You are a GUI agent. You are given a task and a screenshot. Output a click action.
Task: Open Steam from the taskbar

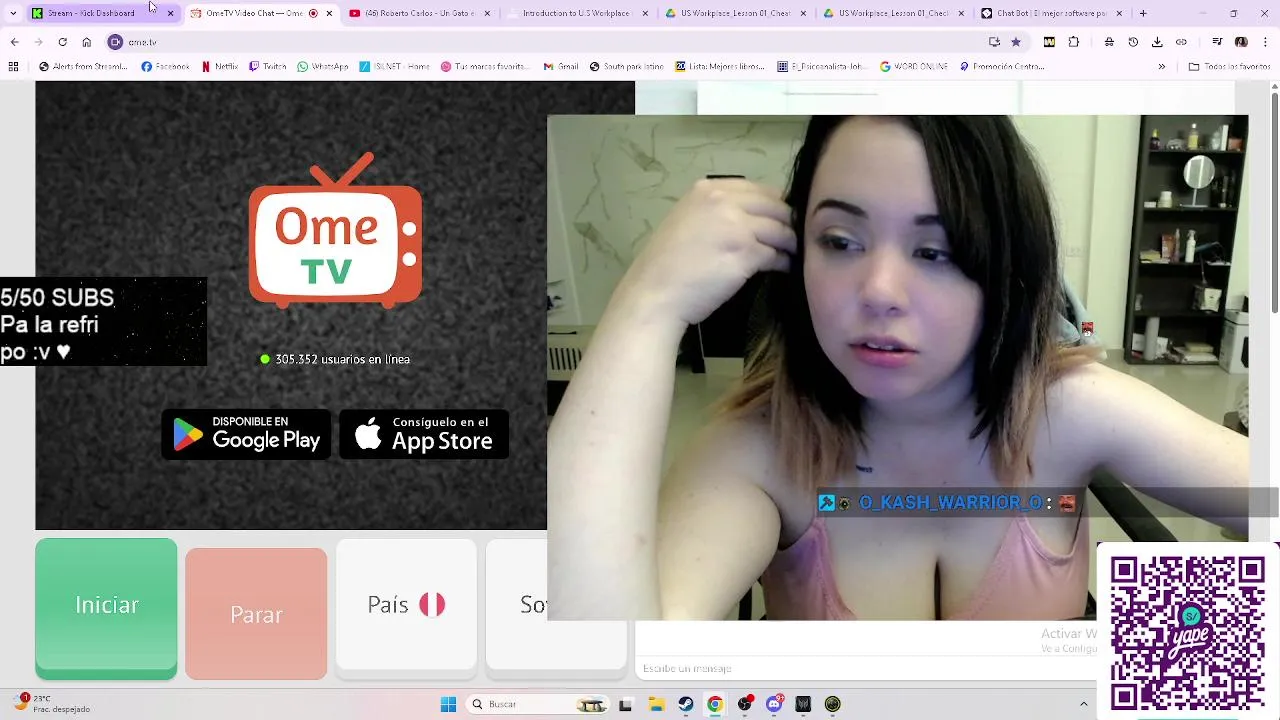point(685,704)
